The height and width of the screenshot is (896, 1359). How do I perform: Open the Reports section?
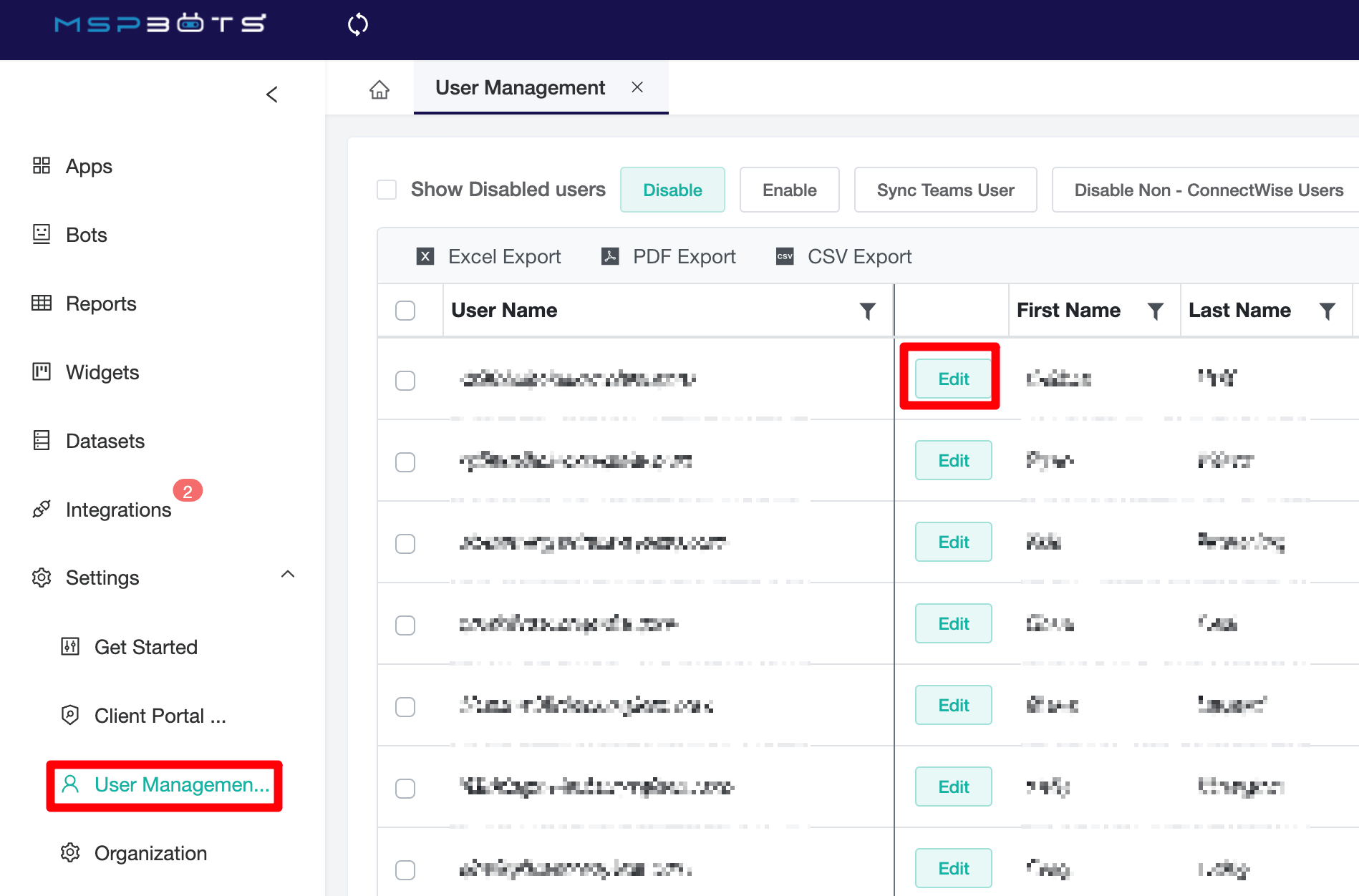coord(100,303)
